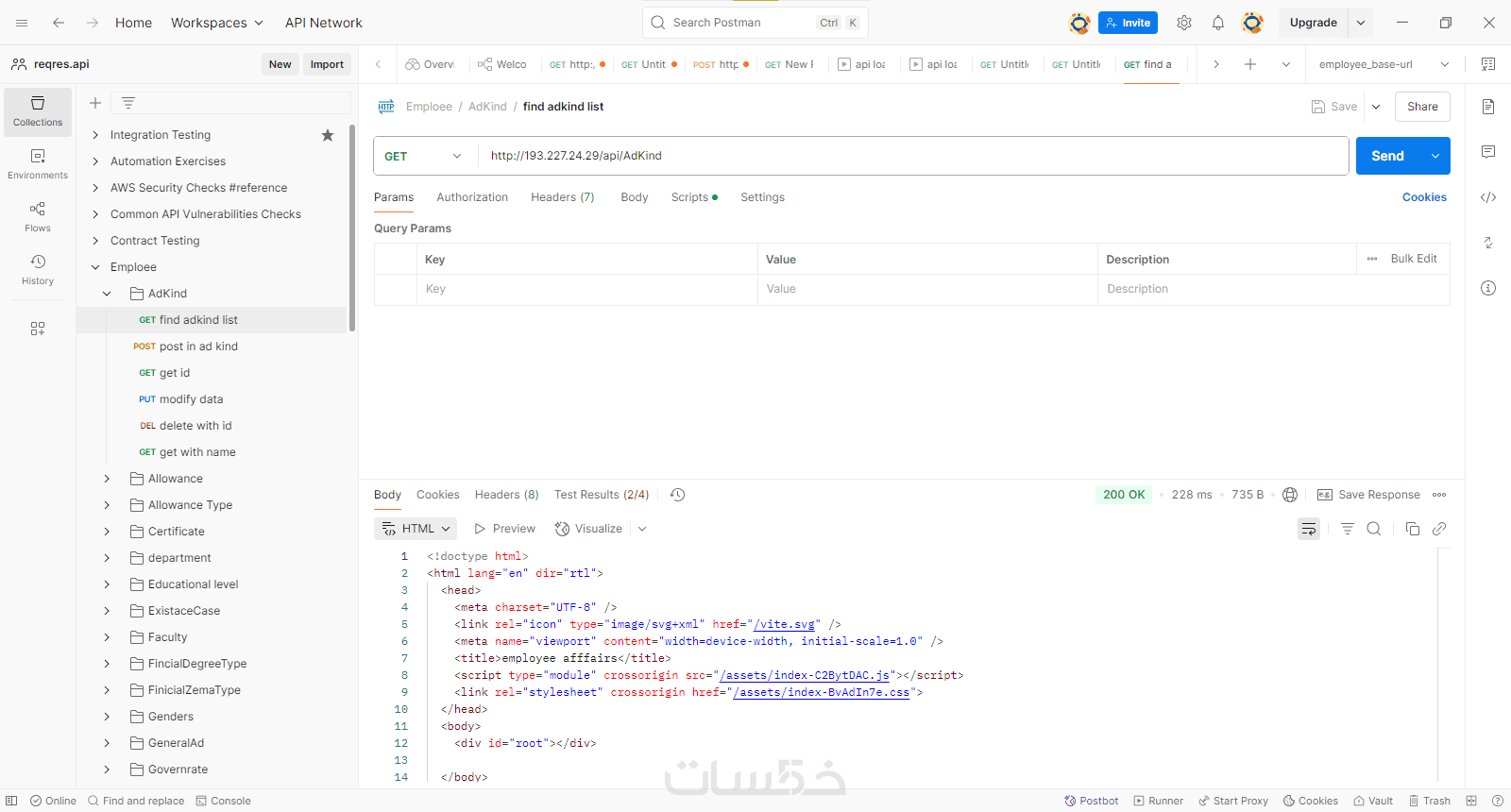The height and width of the screenshot is (812, 1511).
Task: Open the History sidebar panel
Action: pyautogui.click(x=38, y=270)
